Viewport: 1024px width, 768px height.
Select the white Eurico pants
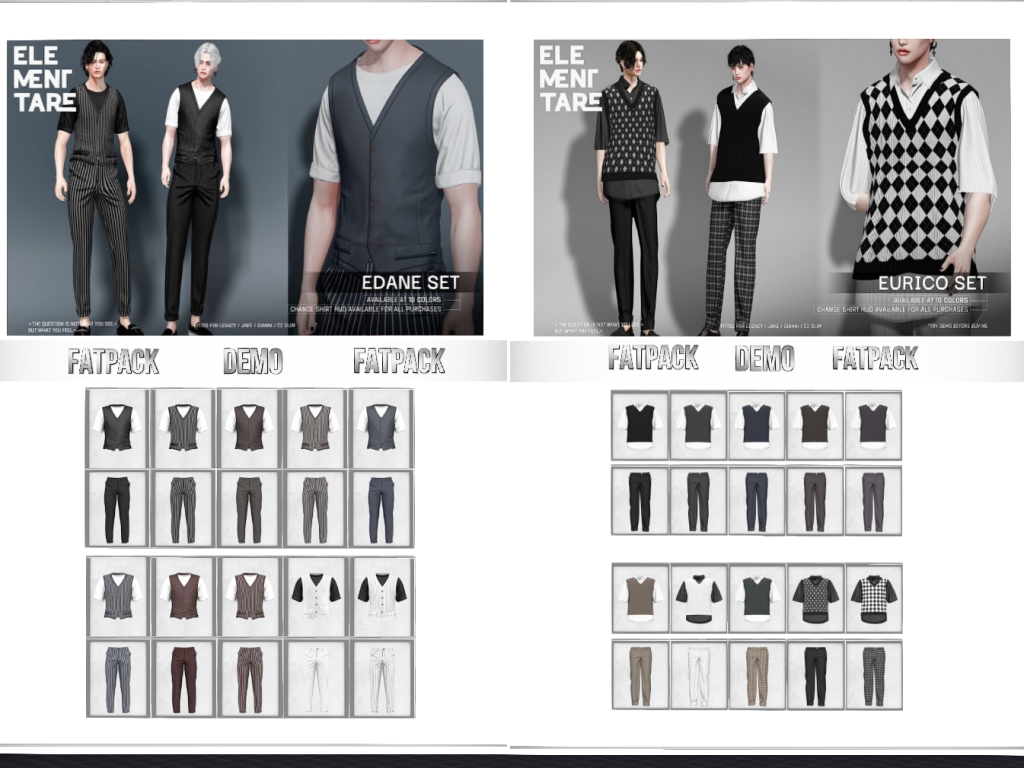(698, 675)
